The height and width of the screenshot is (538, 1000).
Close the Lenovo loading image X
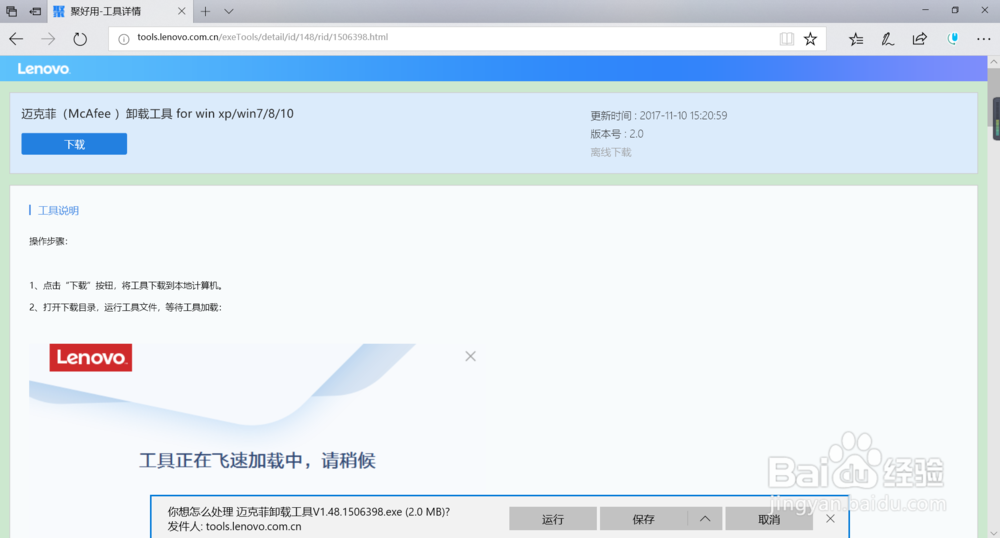470,356
